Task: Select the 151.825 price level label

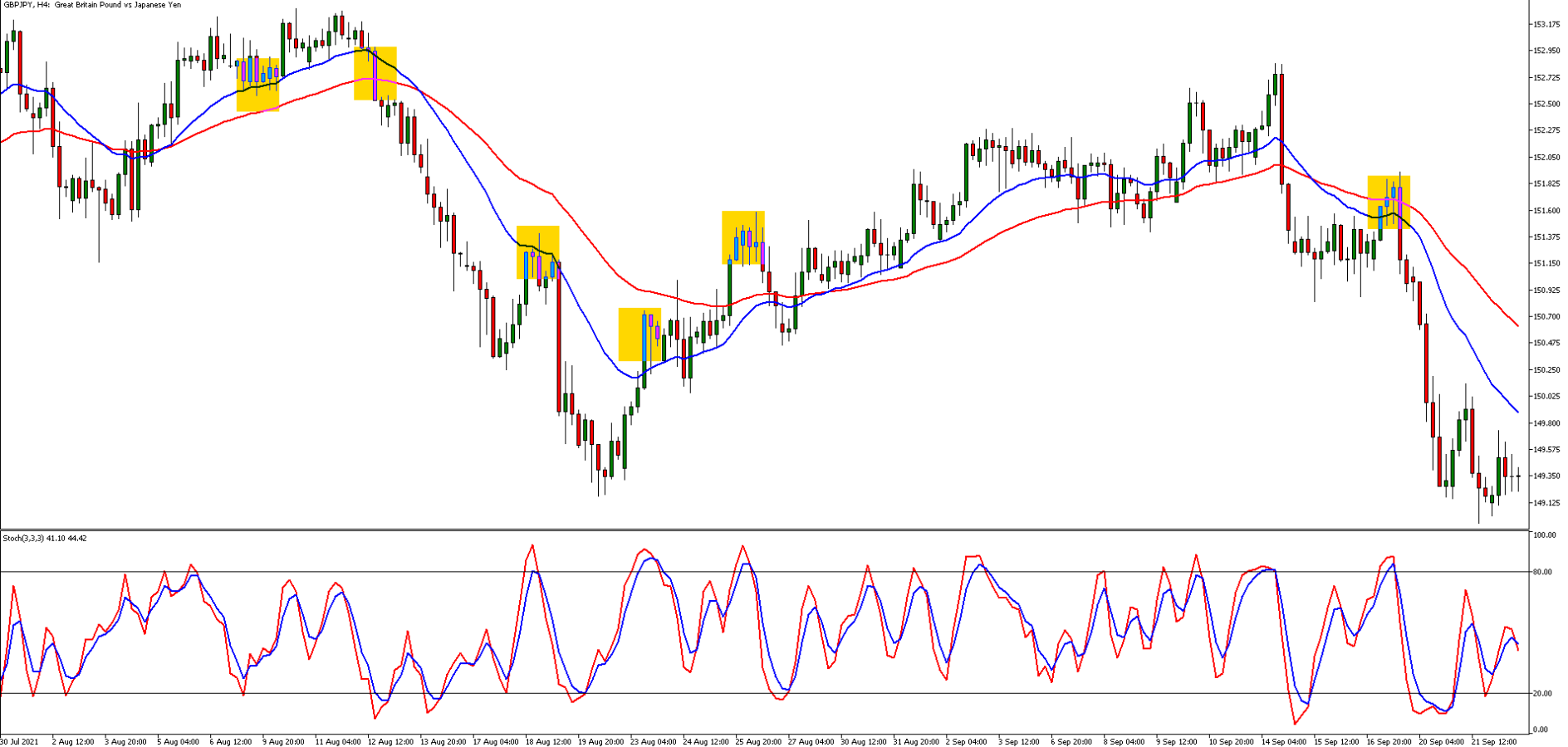Action: (1546, 183)
